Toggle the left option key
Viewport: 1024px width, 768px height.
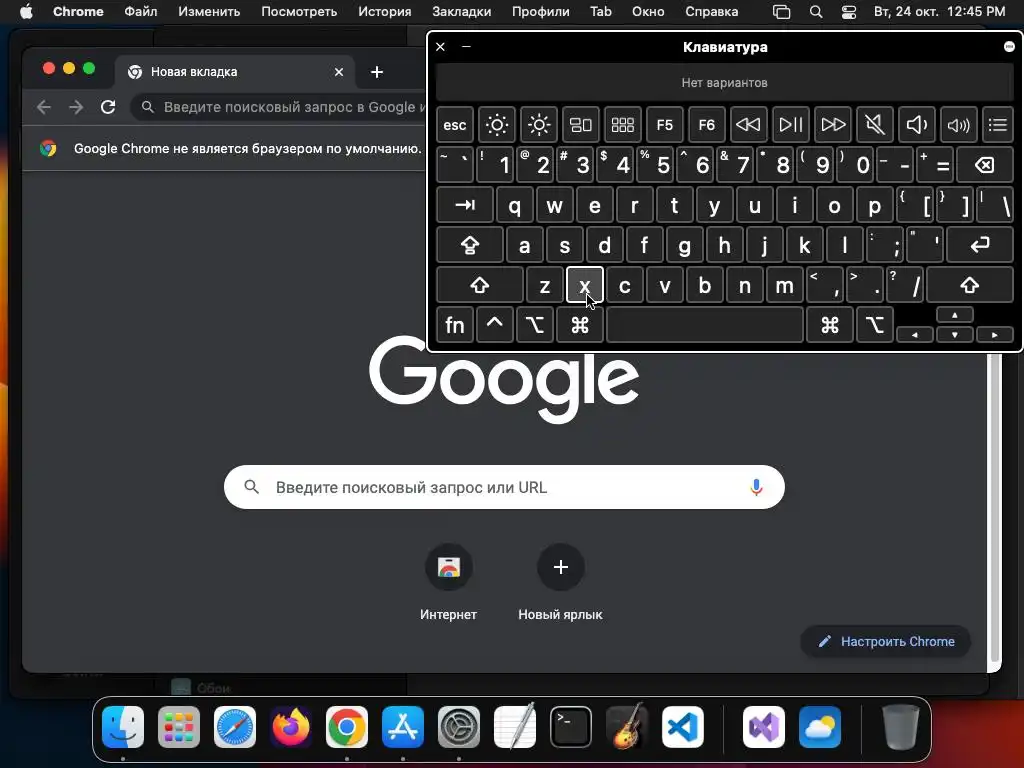click(x=535, y=325)
